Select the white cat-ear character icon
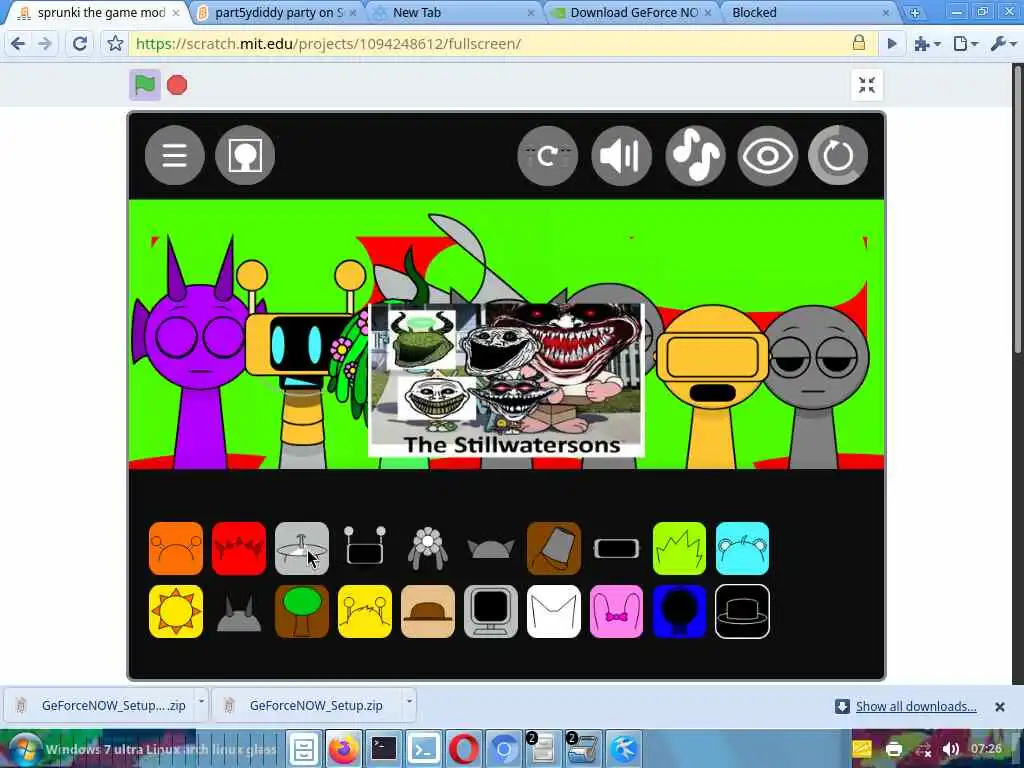 click(554, 612)
